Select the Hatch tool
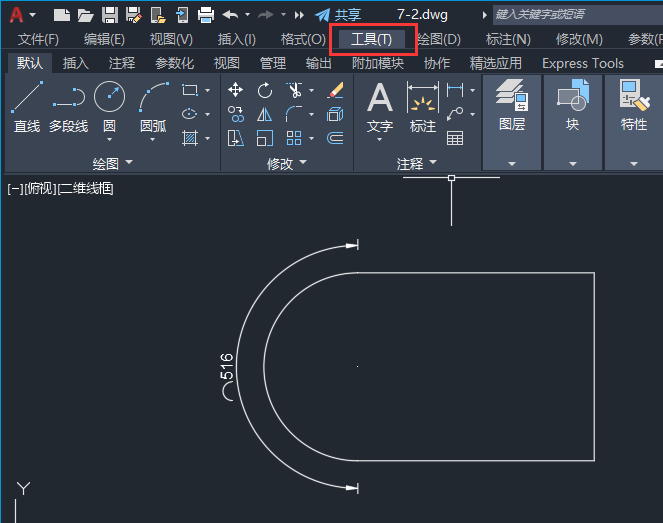 (189, 138)
